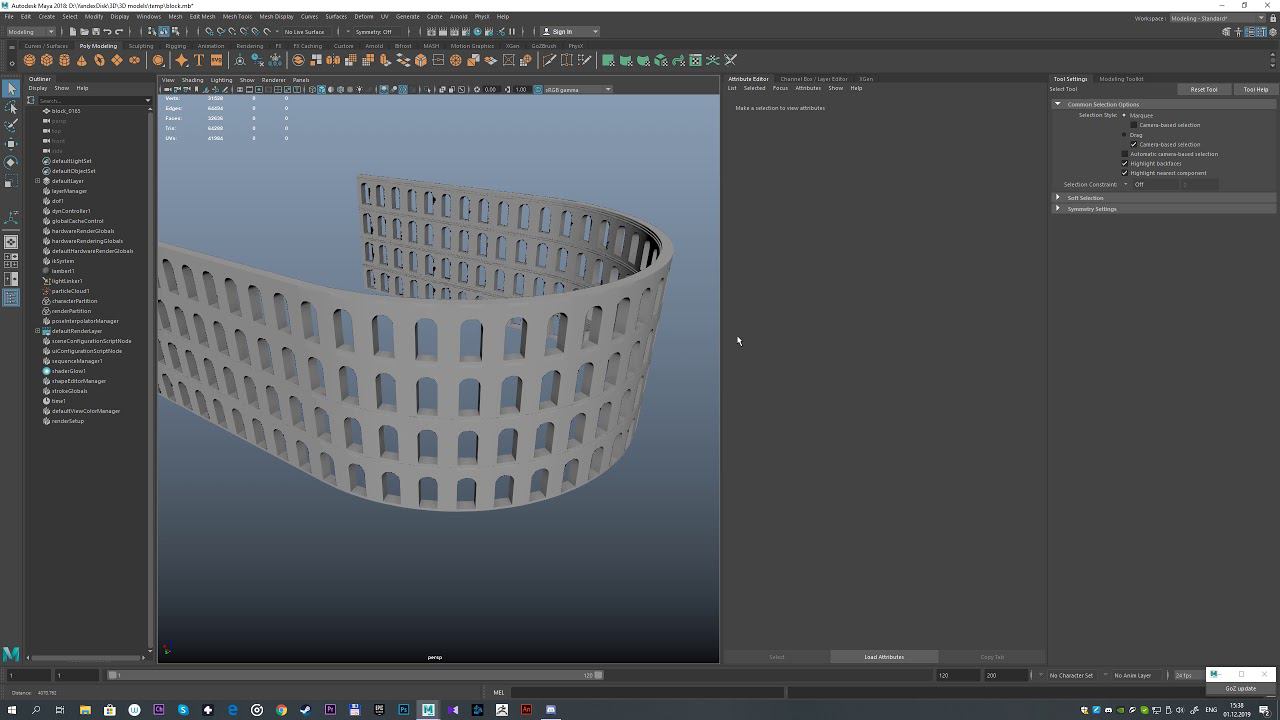Uncheck Highlight backfaces option
Image resolution: width=1280 pixels, height=720 pixels.
[x=1125, y=163]
